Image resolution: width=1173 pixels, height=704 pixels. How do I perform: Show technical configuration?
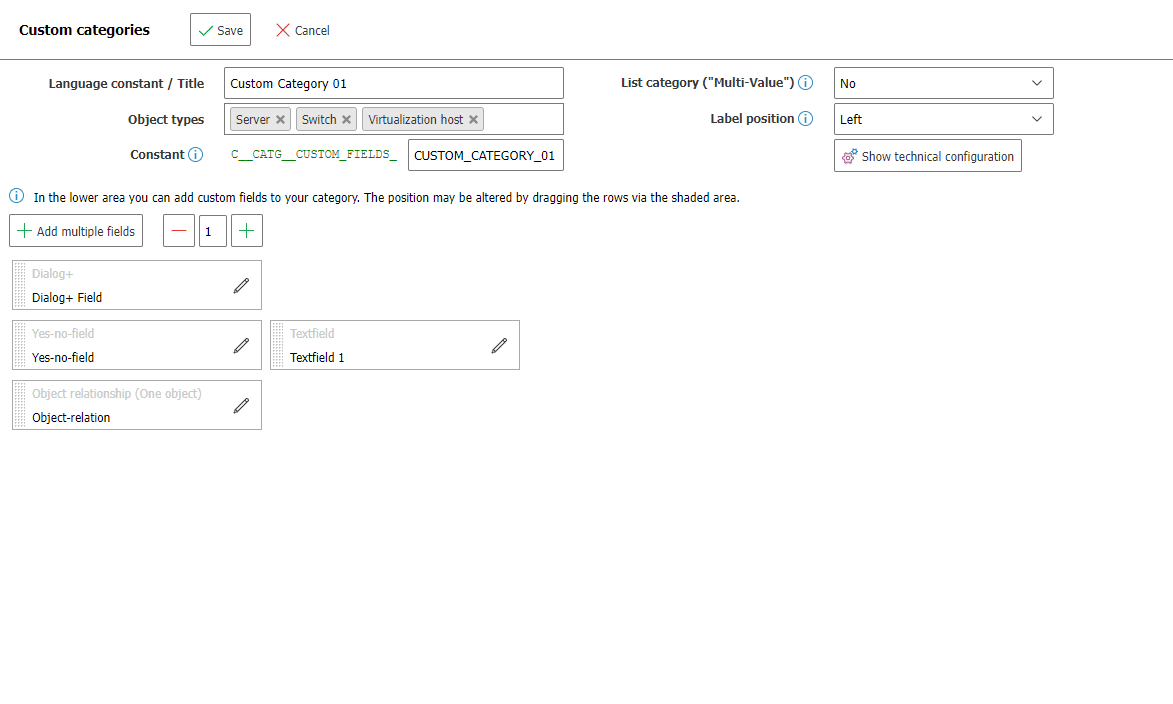(x=927, y=156)
